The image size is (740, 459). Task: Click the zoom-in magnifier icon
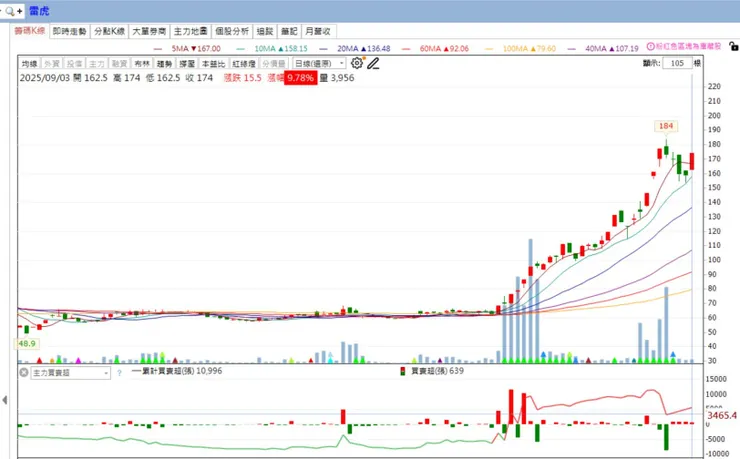click(x=12, y=11)
